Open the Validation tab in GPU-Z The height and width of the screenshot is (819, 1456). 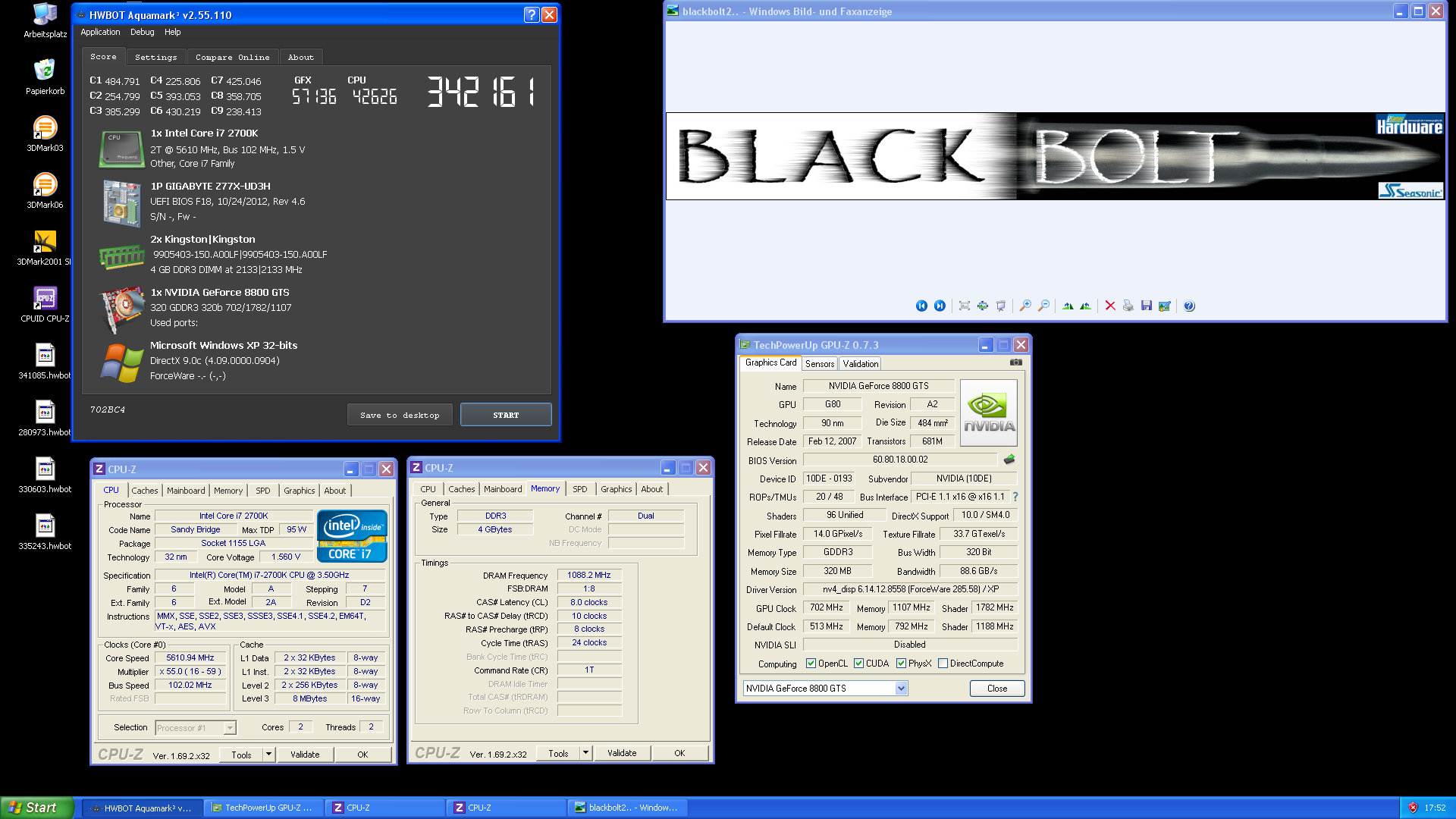pyautogui.click(x=860, y=364)
